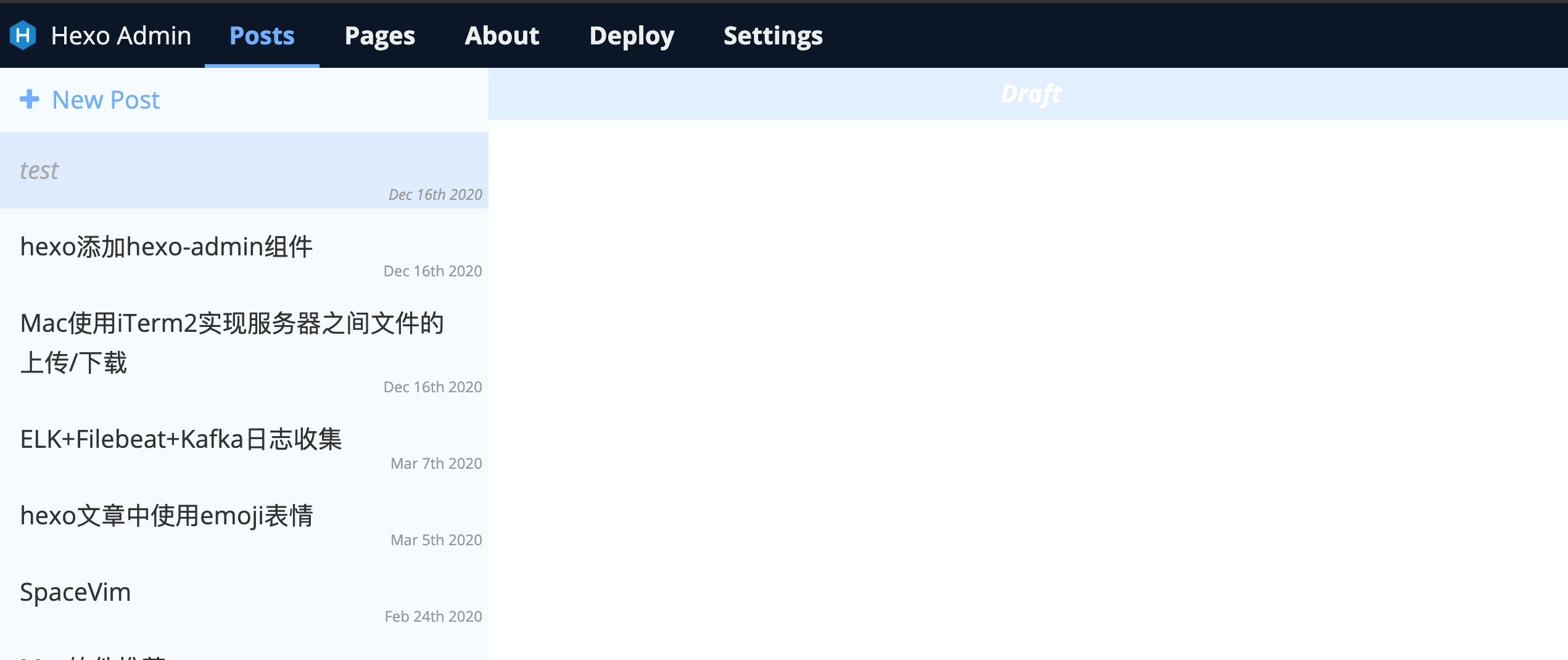Open the Pages tab

[x=380, y=36]
